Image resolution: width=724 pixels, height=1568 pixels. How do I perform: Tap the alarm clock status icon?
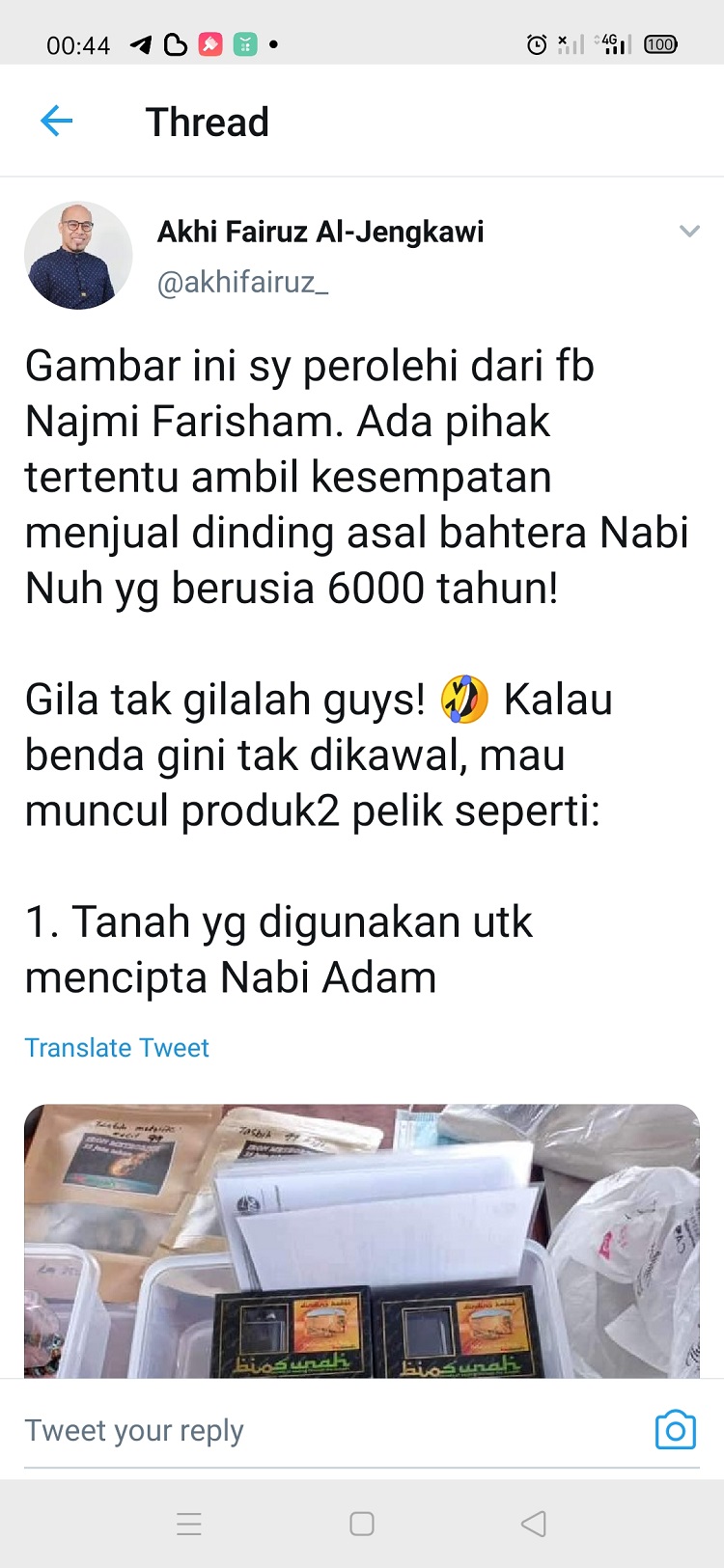click(x=537, y=44)
